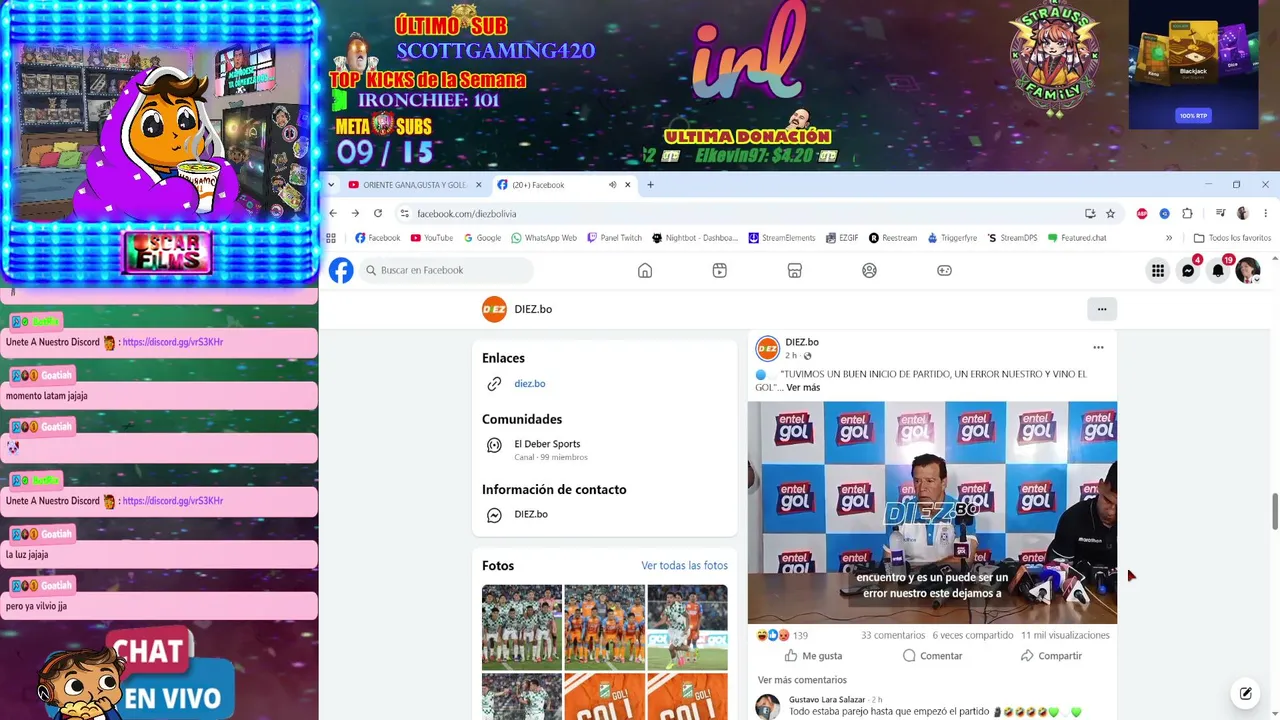Open the Facebook account profile picture
1280x720 pixels.
[1248, 270]
